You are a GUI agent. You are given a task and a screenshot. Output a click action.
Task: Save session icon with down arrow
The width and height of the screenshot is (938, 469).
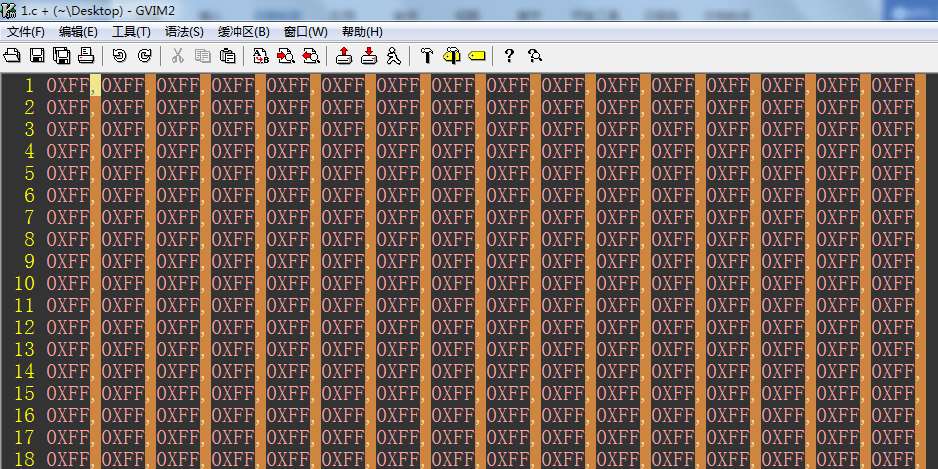coord(368,56)
